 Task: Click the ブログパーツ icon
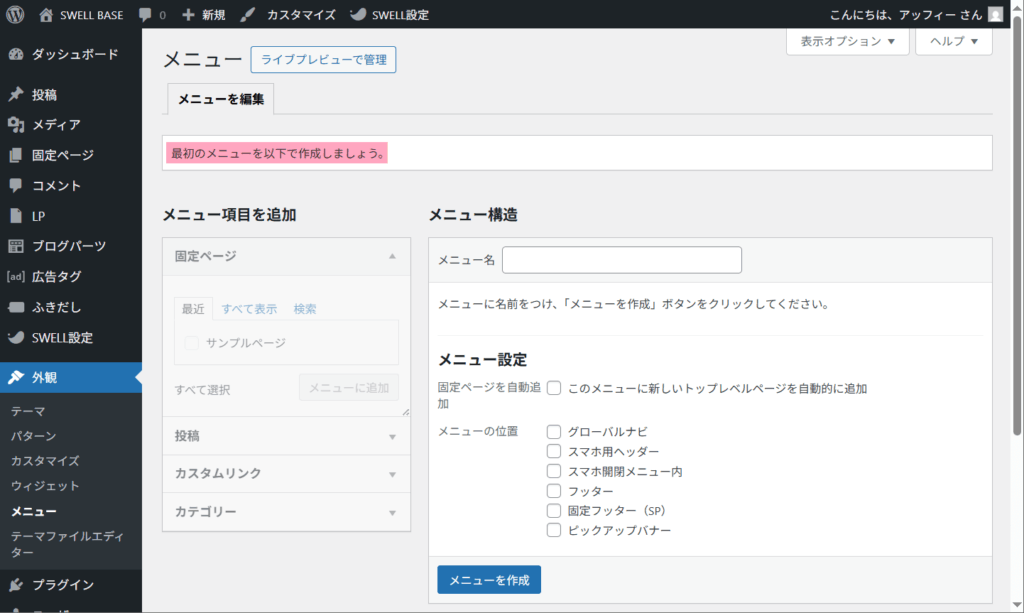click(x=16, y=246)
